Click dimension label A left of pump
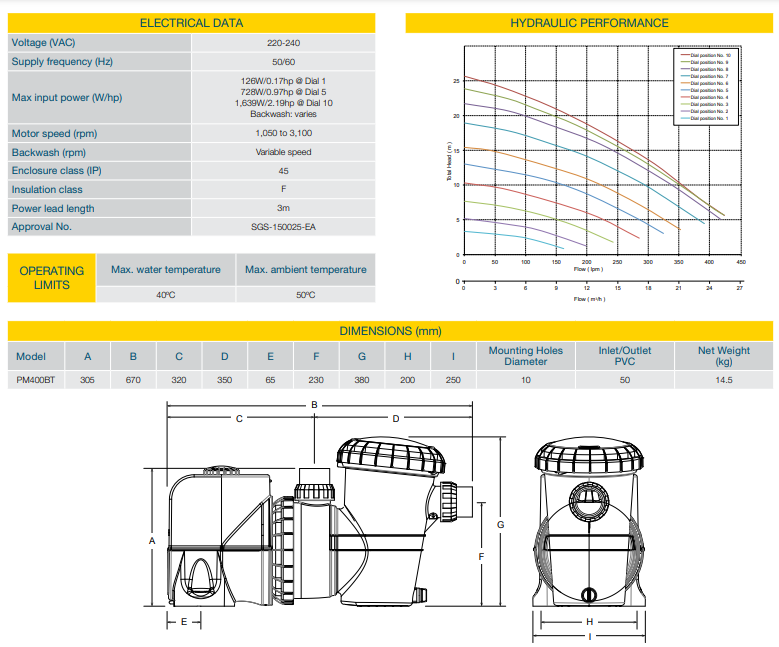Image resolution: width=779 pixels, height=647 pixels. [x=152, y=540]
